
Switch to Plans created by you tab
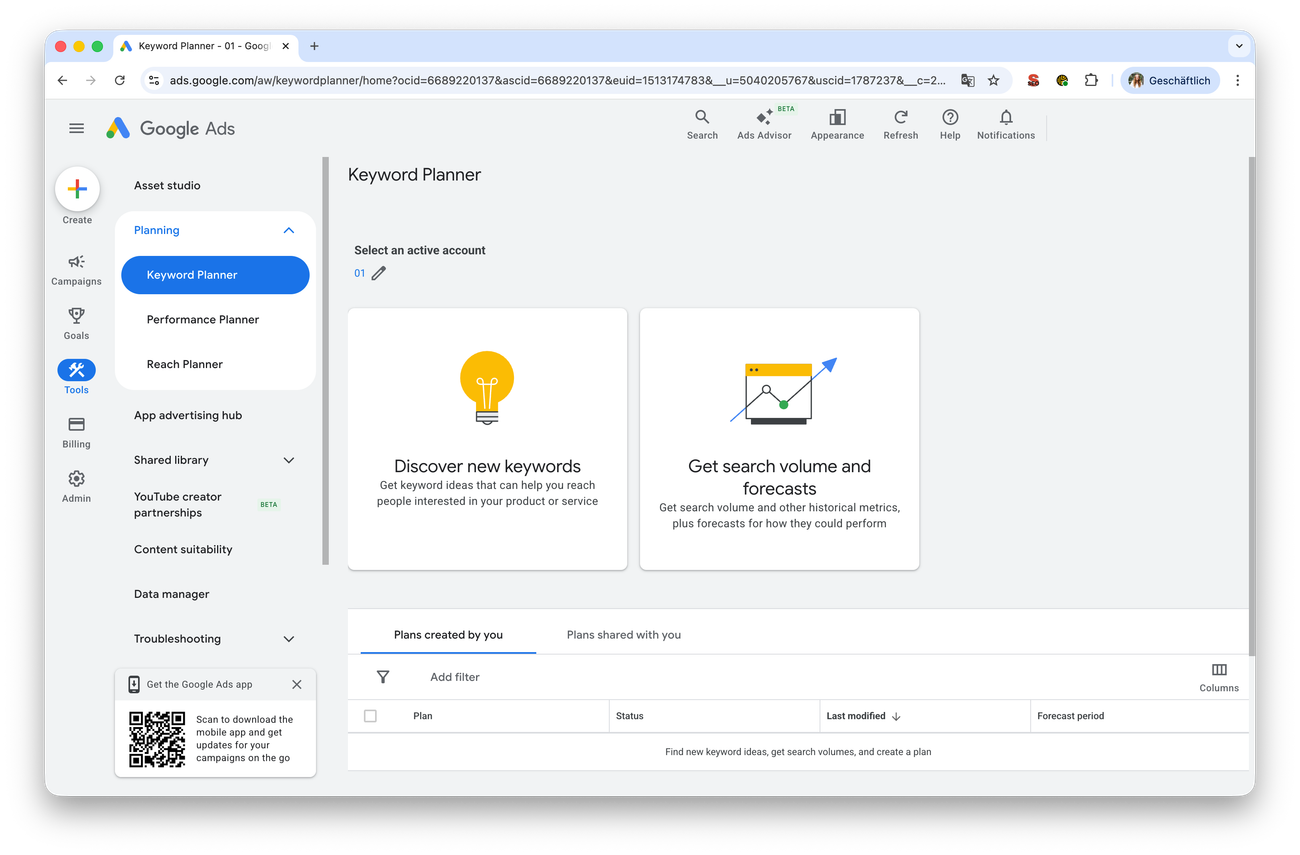[x=448, y=635]
